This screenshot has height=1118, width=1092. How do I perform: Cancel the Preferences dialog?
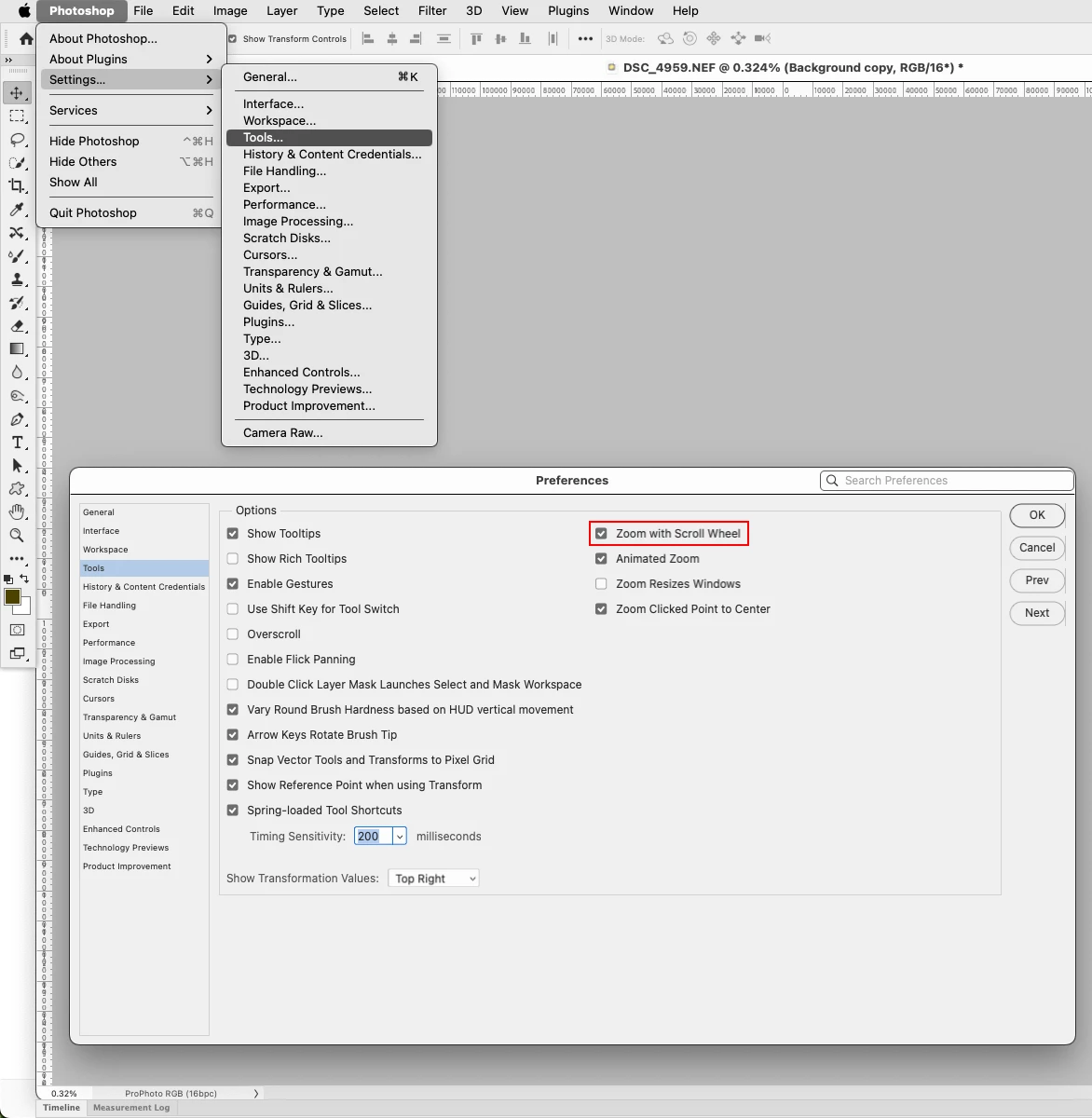coord(1037,548)
